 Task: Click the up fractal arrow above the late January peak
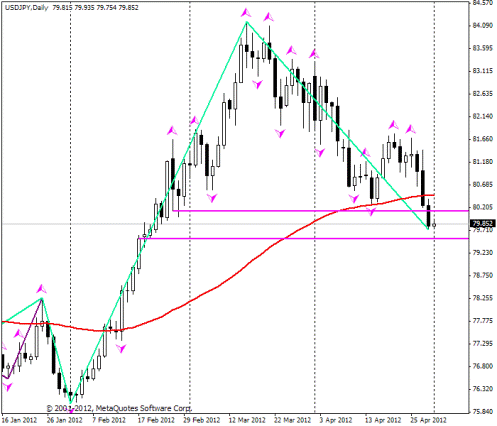(41, 289)
